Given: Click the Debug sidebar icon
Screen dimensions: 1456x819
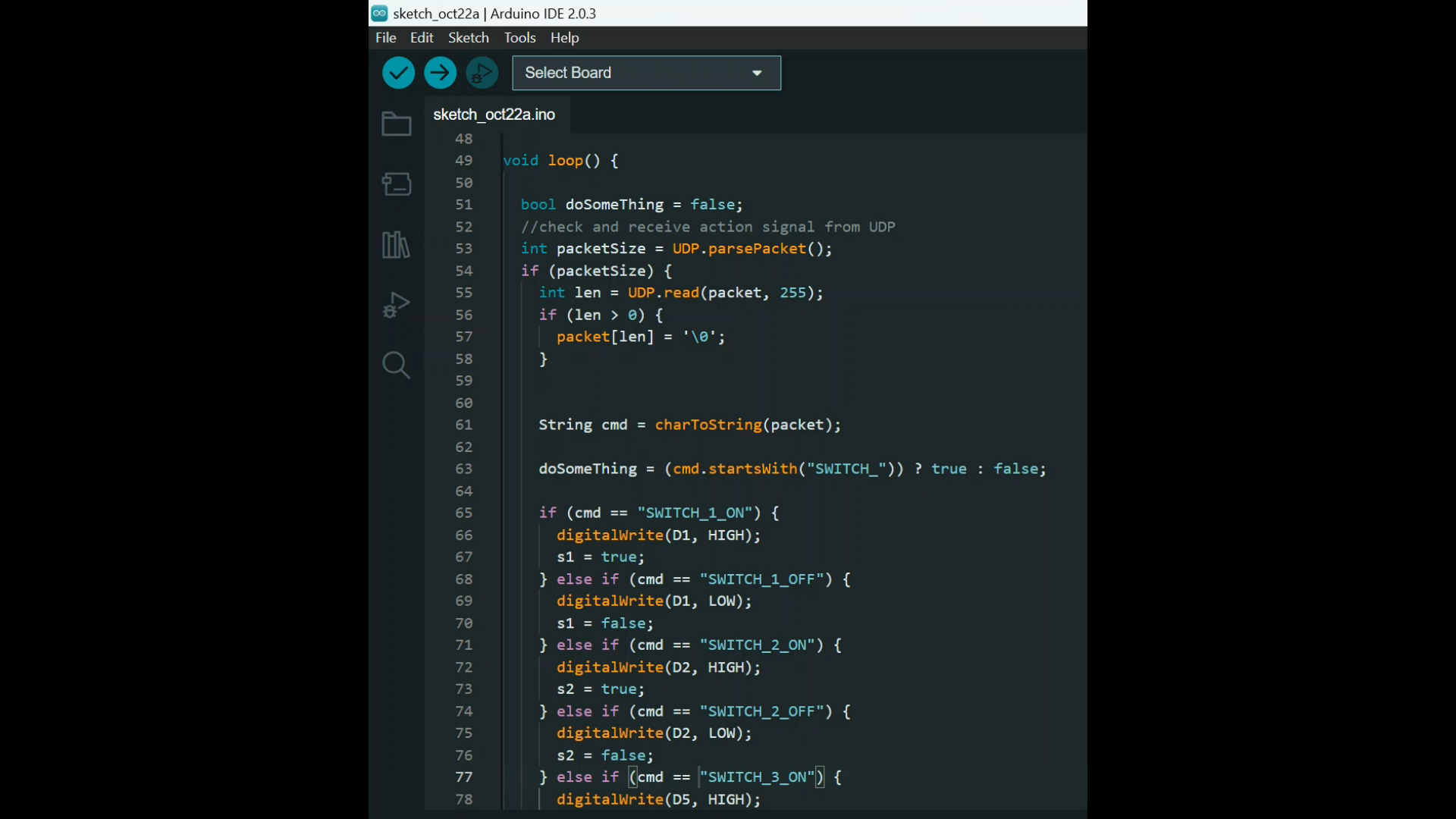Looking at the screenshot, I should pyautogui.click(x=396, y=304).
